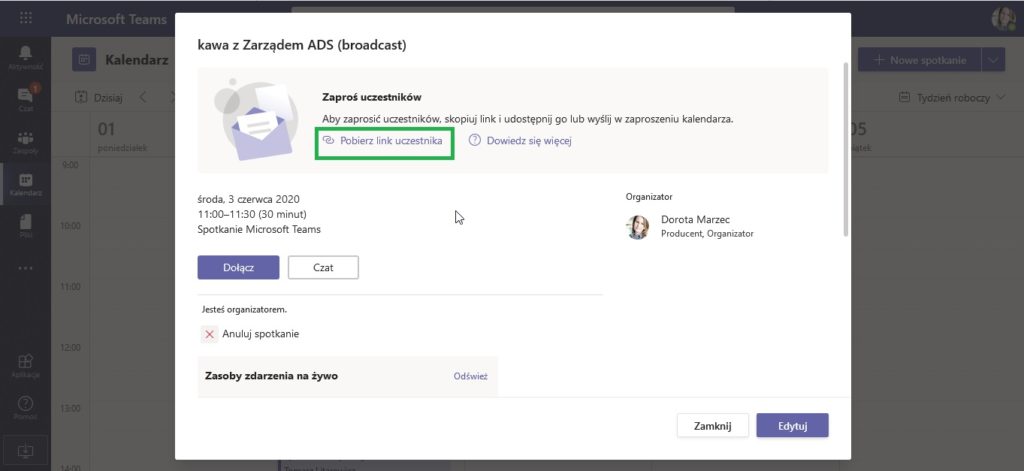Open the more apps ellipsis in sidebar
This screenshot has width=1024, height=471.
pyautogui.click(x=25, y=268)
